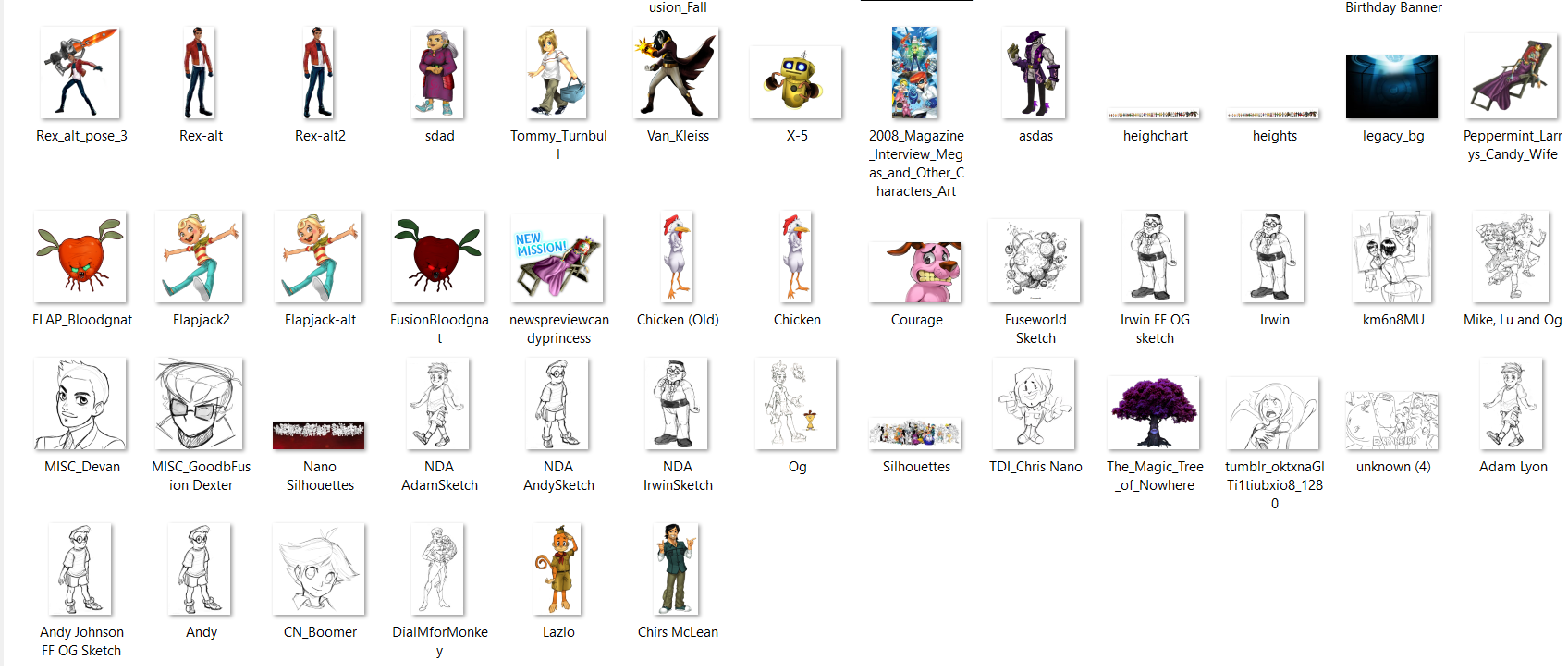Select the MISC_Devan portrait sketch thumbnail
The height and width of the screenshot is (672, 1568).
click(x=80, y=404)
